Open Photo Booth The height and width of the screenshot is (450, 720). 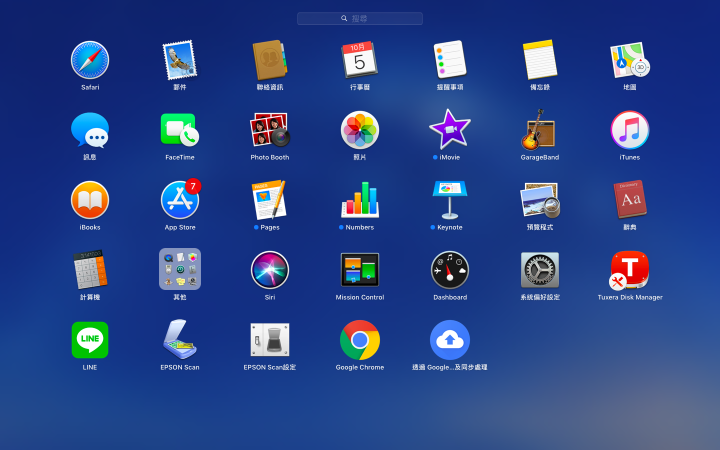tap(270, 130)
